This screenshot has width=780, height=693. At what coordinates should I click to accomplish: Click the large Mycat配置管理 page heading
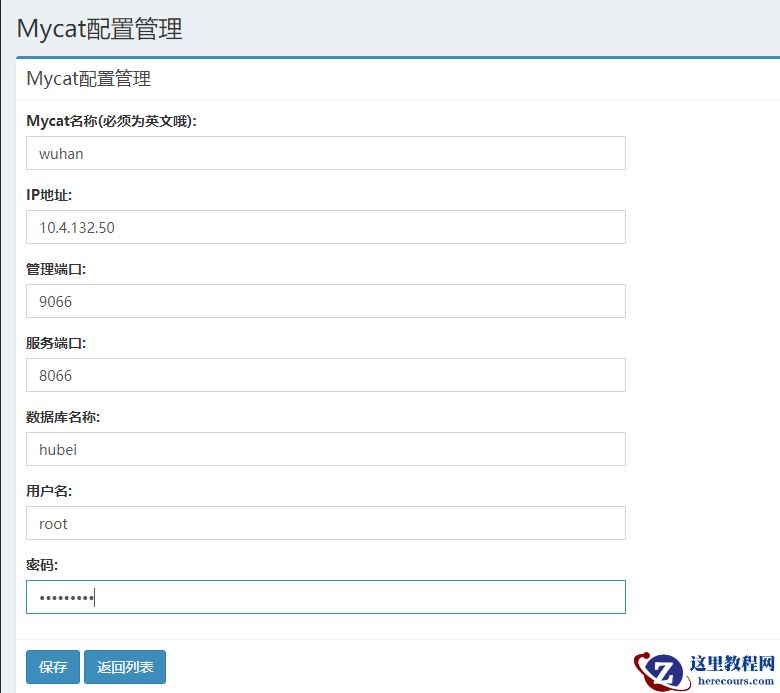coord(99,28)
